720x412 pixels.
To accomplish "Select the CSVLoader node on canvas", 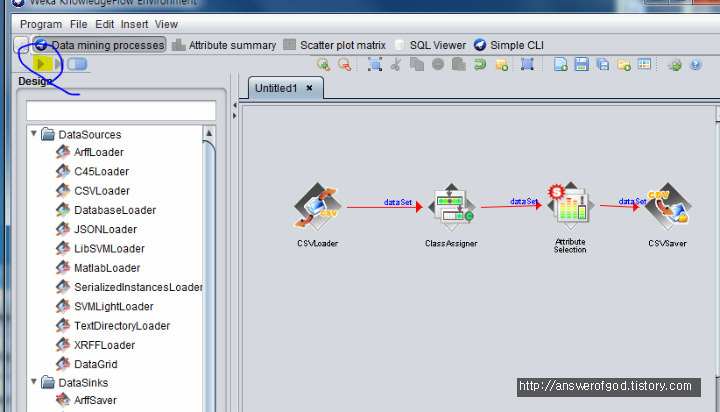I will tap(317, 207).
